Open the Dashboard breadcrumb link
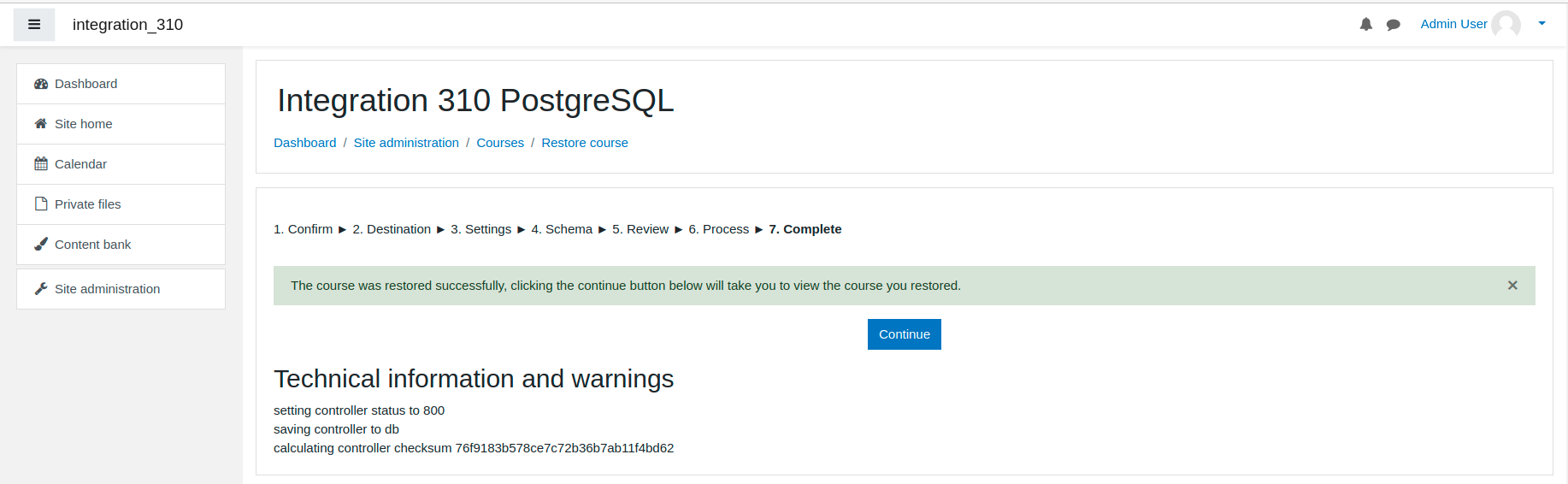This screenshot has height=484, width=1568. (305, 143)
